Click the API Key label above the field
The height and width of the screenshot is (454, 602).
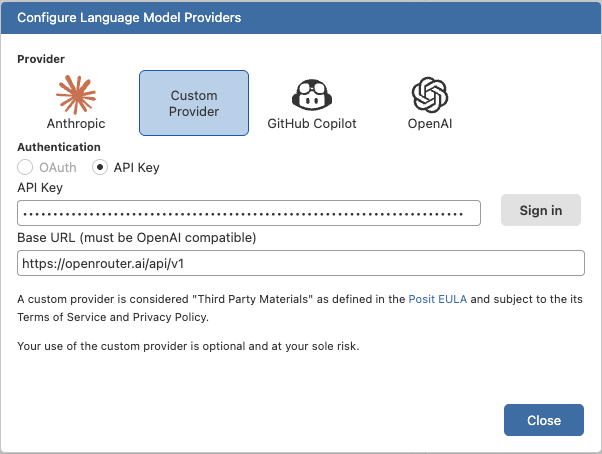[x=40, y=187]
